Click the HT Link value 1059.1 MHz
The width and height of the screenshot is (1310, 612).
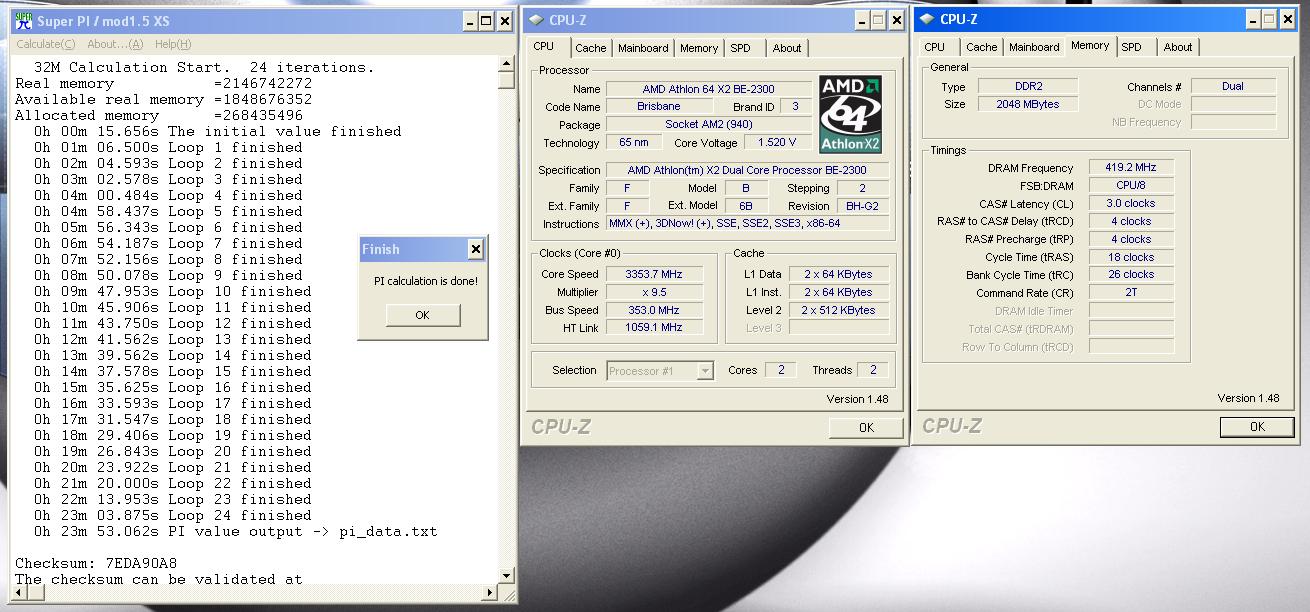(654, 328)
